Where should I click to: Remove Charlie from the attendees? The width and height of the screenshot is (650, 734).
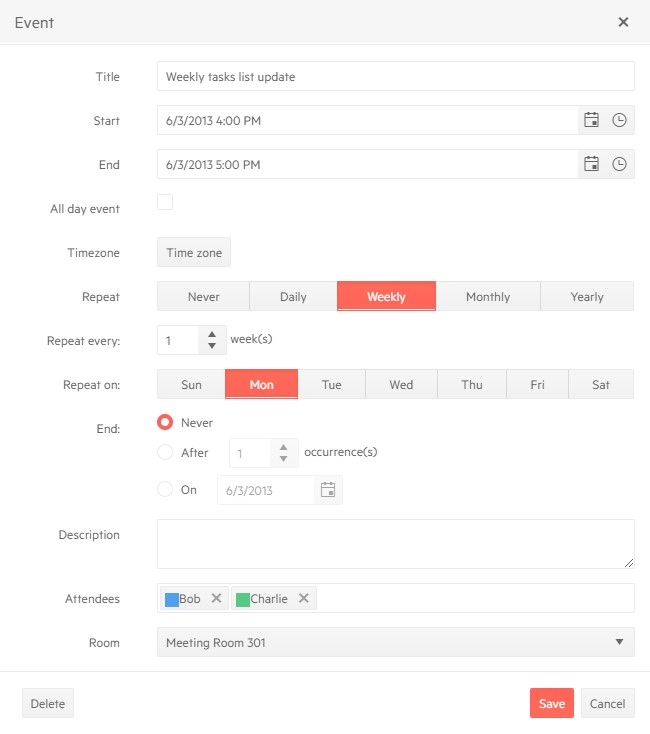tap(304, 599)
